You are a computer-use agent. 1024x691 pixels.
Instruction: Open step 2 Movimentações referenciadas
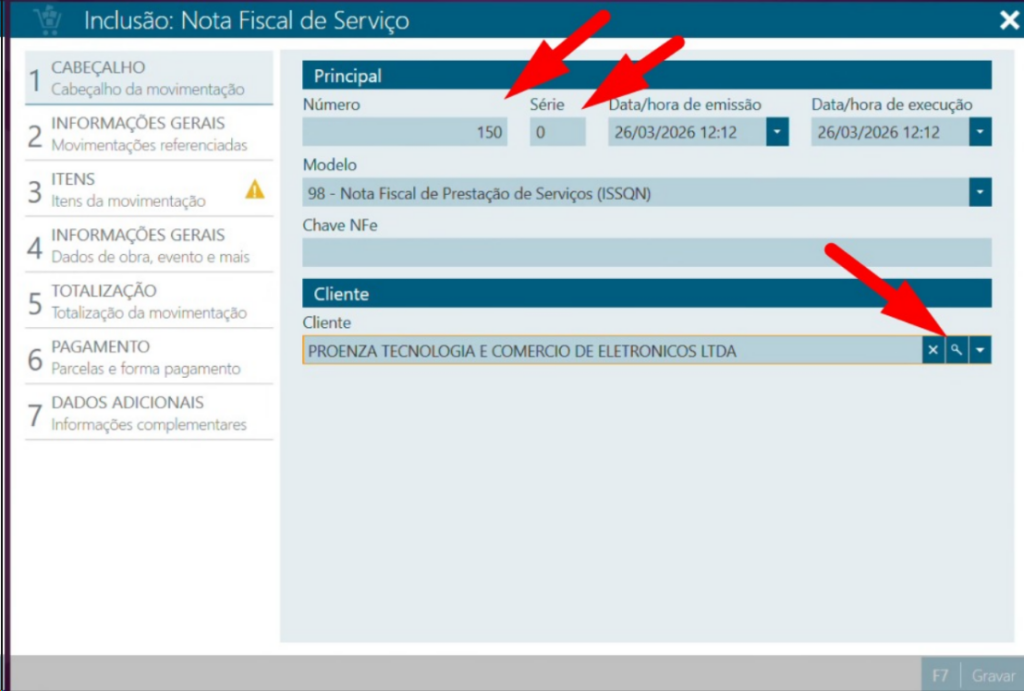pos(148,134)
